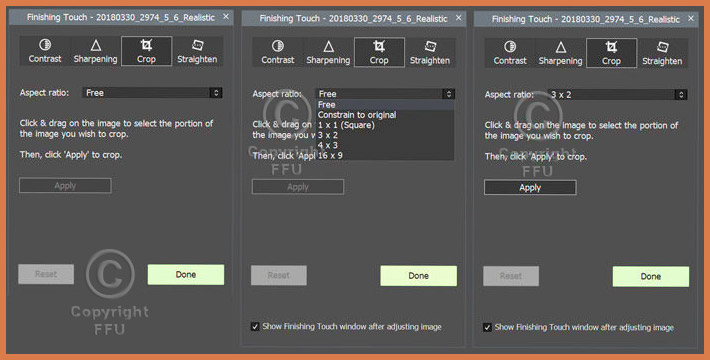Select Crop tool icon in right window
The height and width of the screenshot is (360, 710).
611,53
